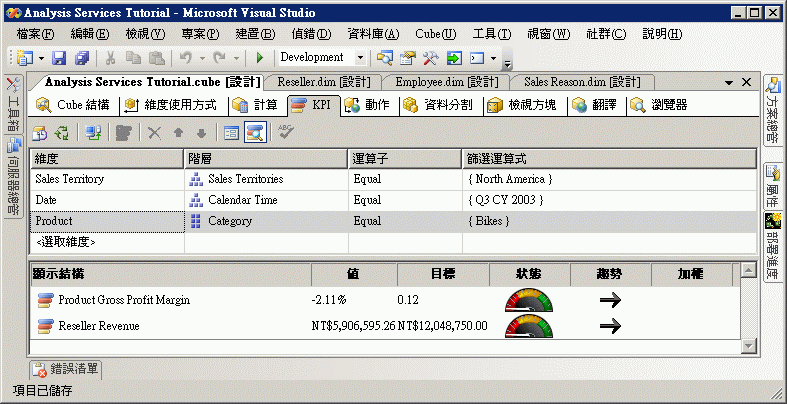Open the 建置(B) menu
Screen dimensions: 787x404
pyautogui.click(x=255, y=34)
